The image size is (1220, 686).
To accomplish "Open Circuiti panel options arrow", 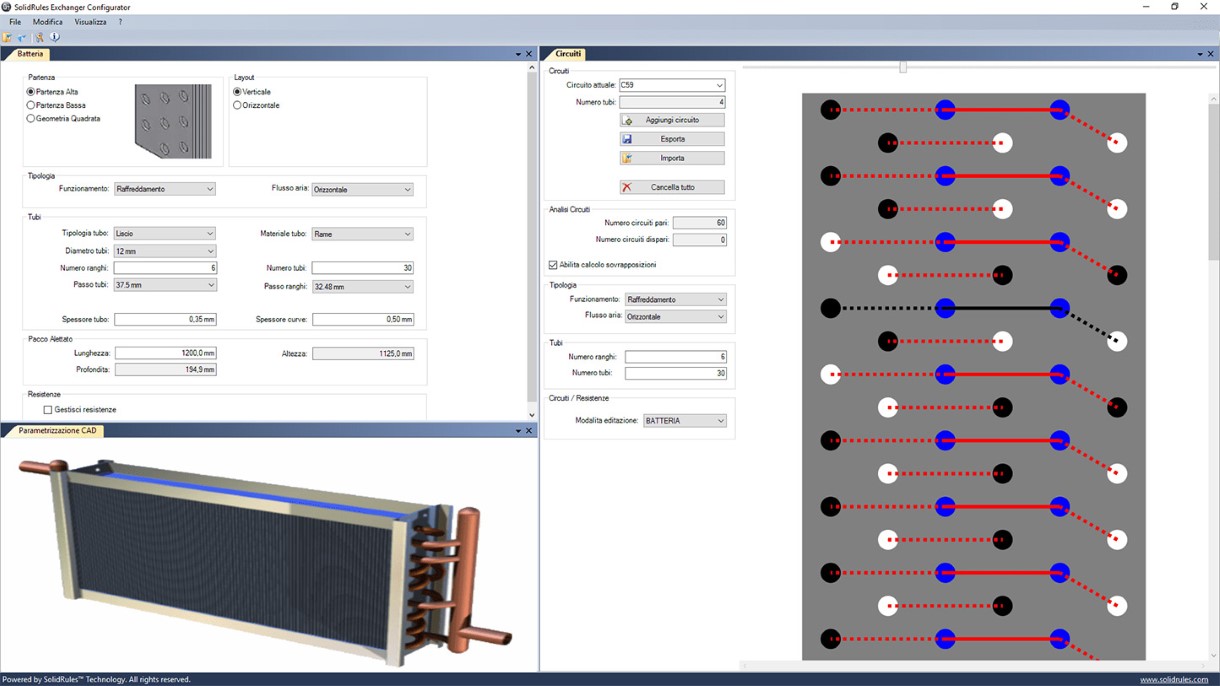I will point(1200,54).
